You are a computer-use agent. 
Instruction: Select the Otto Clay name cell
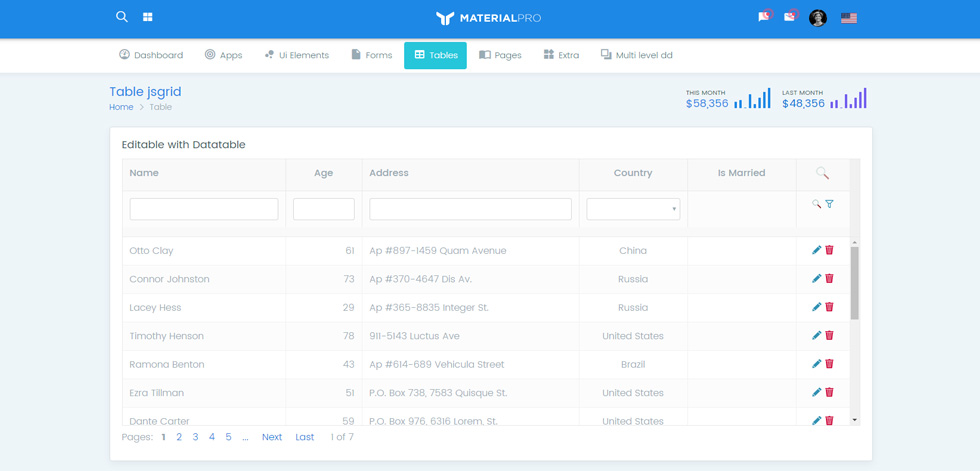(204, 250)
